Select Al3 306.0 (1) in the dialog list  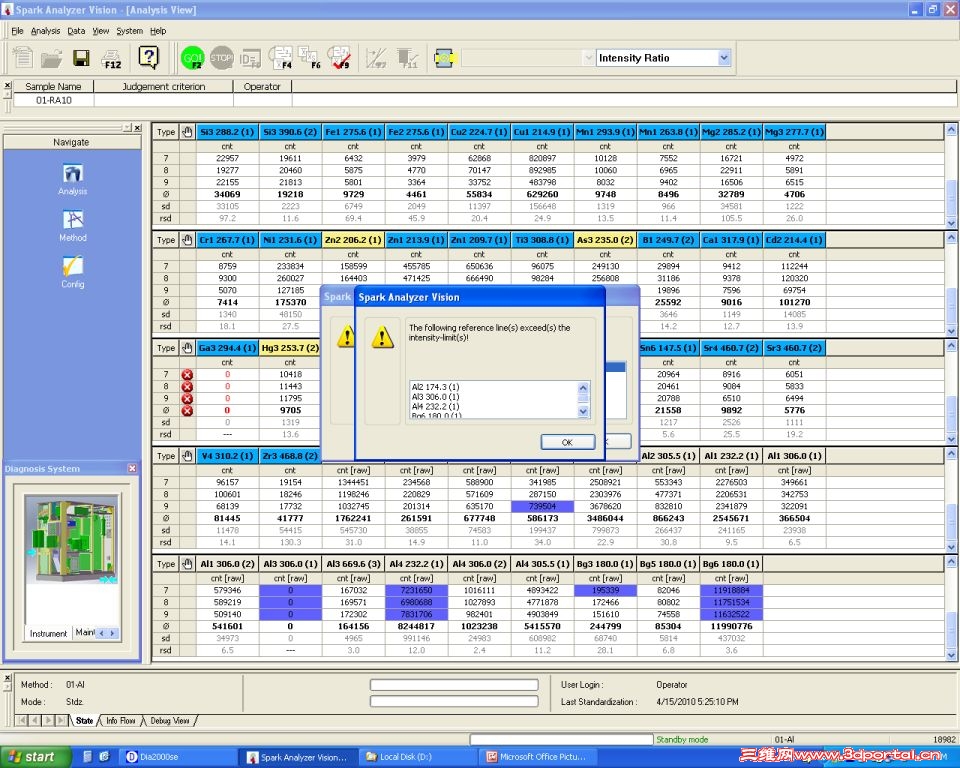click(x=435, y=397)
